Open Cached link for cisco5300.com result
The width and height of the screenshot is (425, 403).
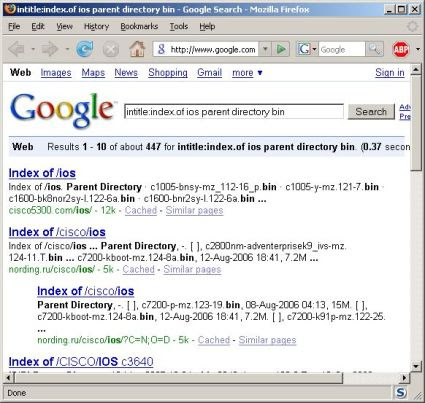coord(141,210)
